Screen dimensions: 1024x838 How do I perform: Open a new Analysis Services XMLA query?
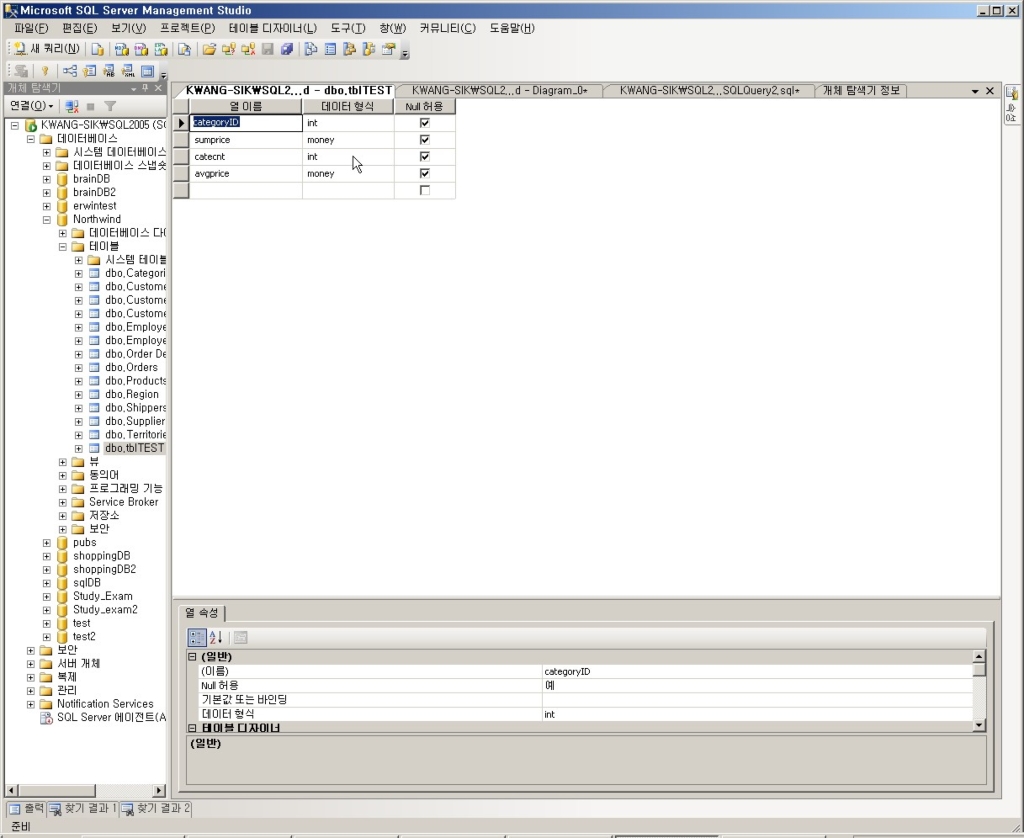[161, 50]
